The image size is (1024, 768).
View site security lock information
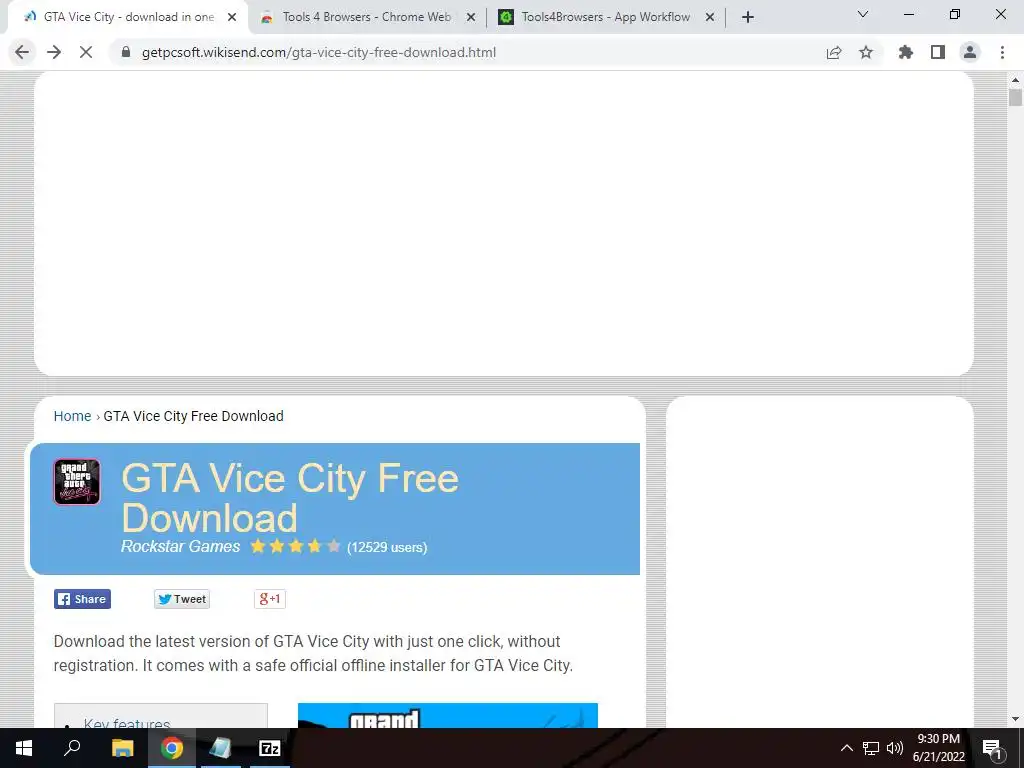(126, 52)
